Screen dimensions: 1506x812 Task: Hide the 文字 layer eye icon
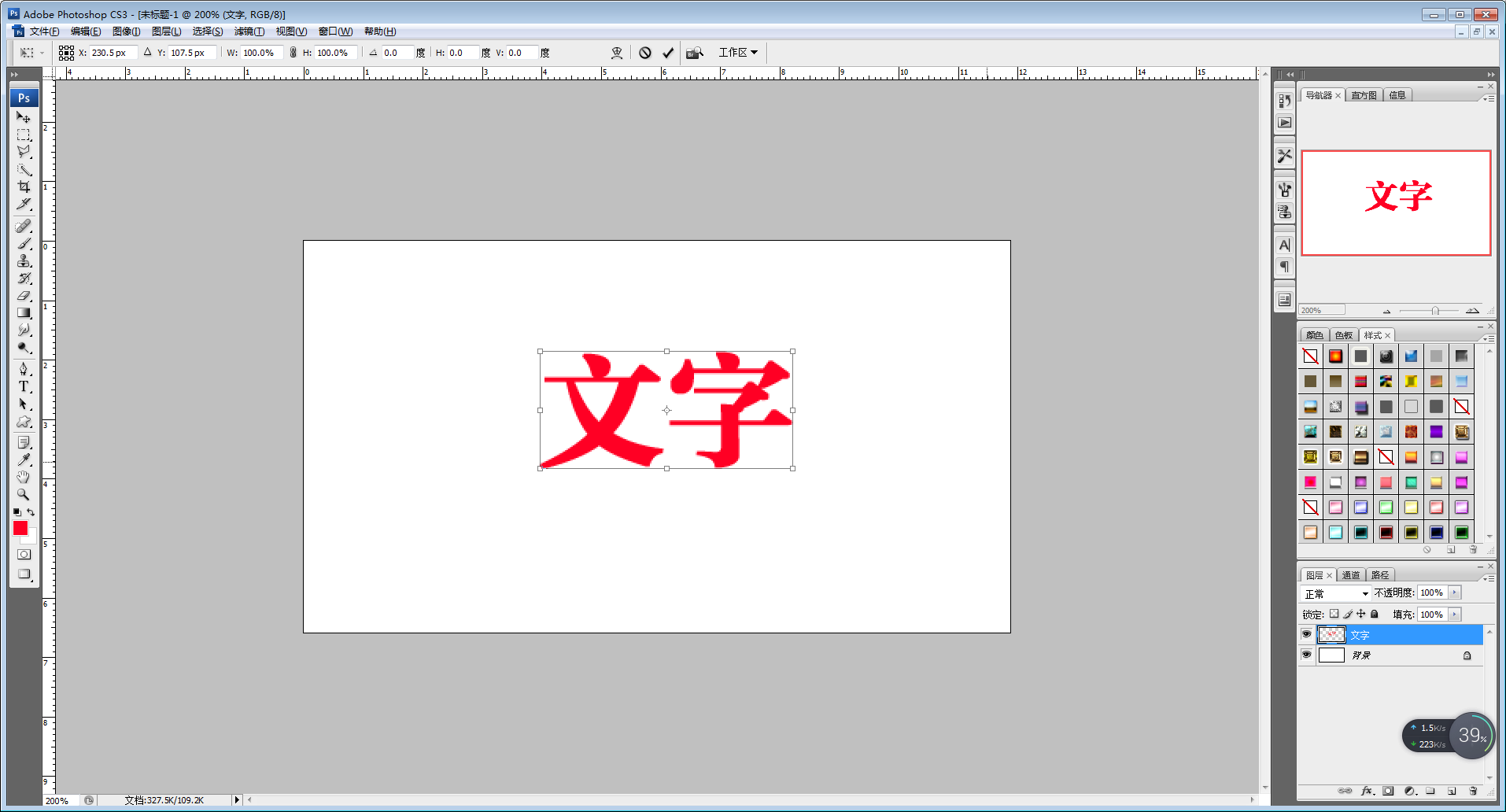1306,634
